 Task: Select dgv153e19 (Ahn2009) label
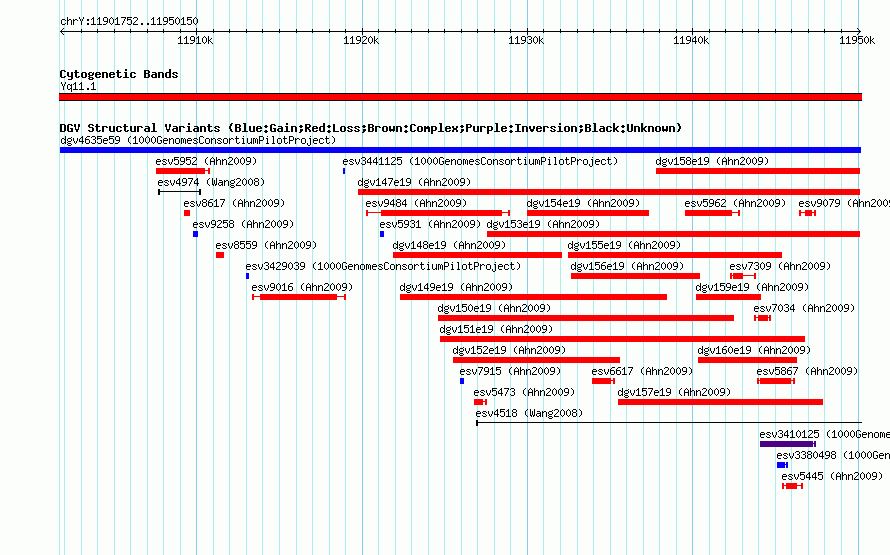pos(543,224)
